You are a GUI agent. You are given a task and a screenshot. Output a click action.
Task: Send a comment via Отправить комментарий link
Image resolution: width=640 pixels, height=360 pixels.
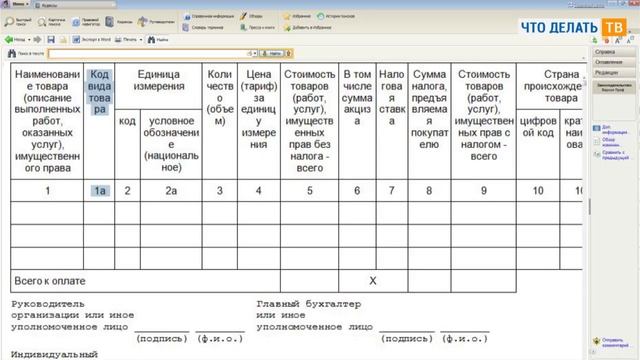point(611,342)
